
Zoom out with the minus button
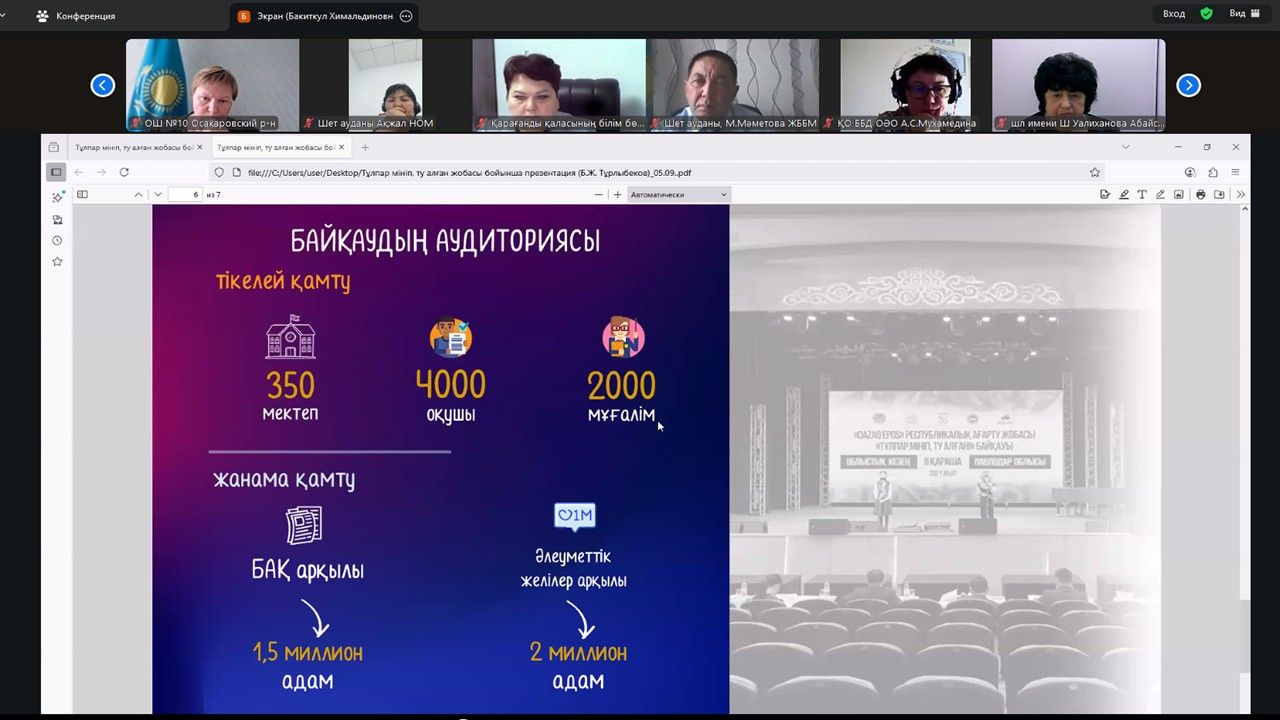pos(599,194)
